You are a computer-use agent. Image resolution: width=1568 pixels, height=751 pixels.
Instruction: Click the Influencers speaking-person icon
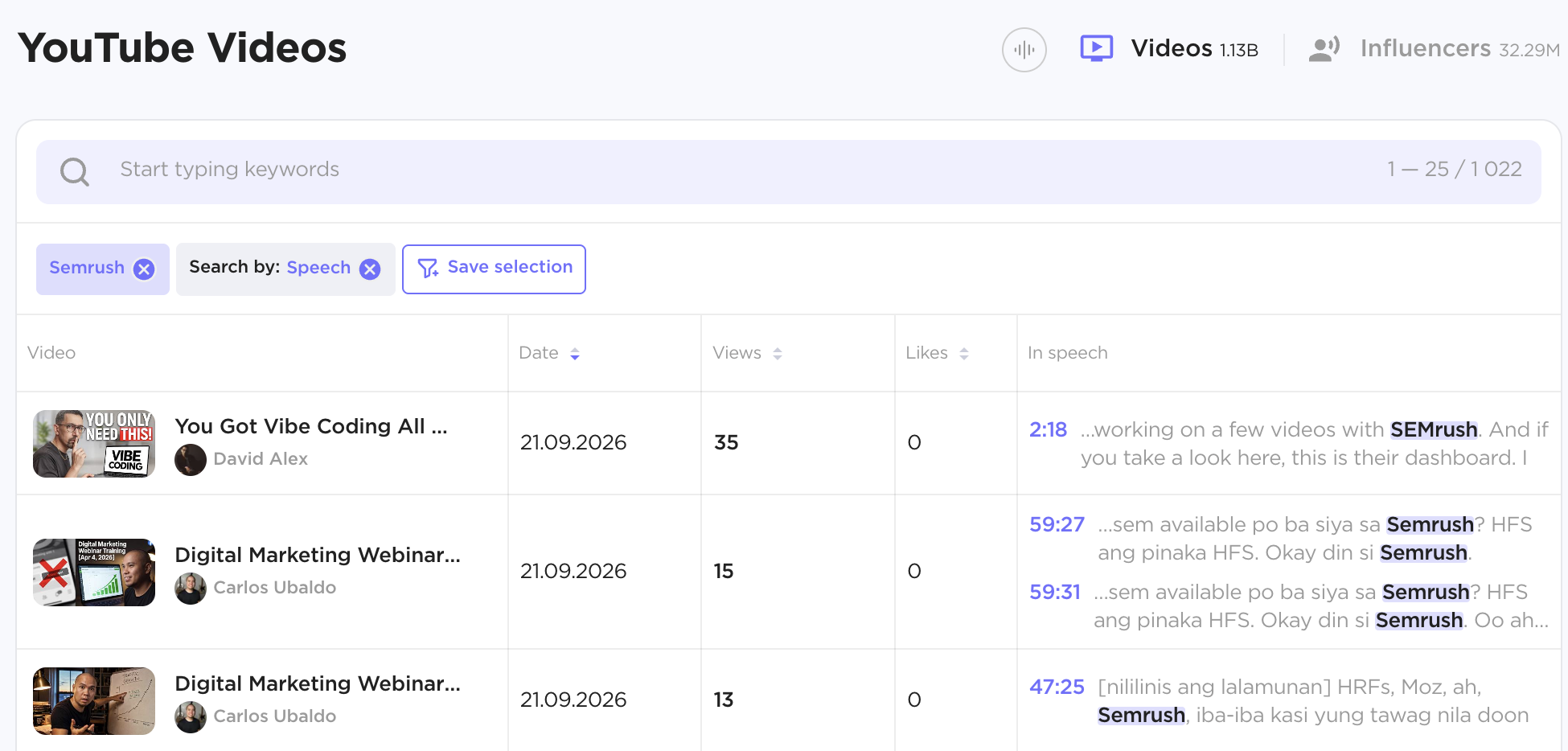[x=1324, y=49]
